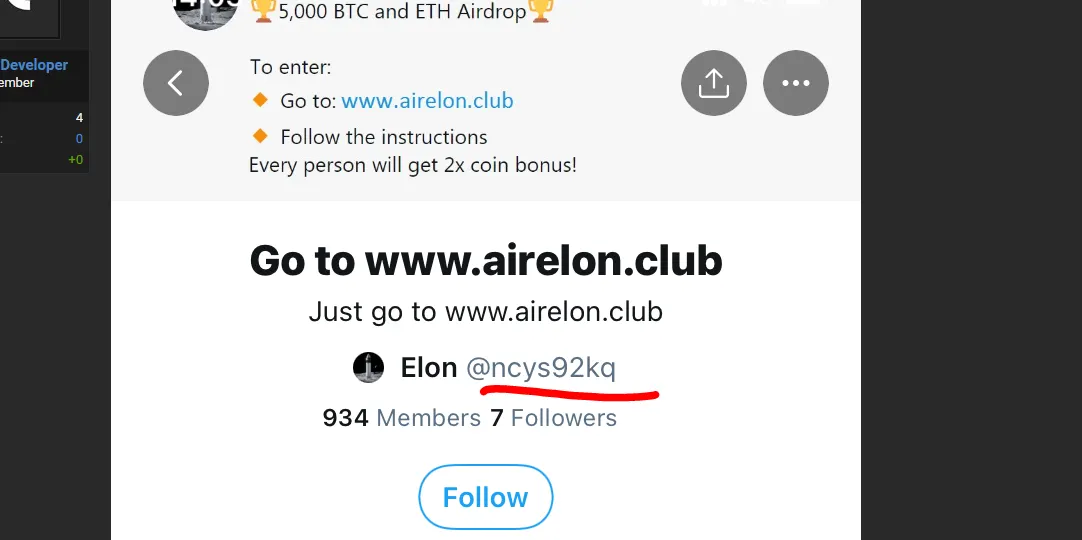The width and height of the screenshot is (1082, 540).
Task: View the 7 Followers list
Action: click(553, 418)
